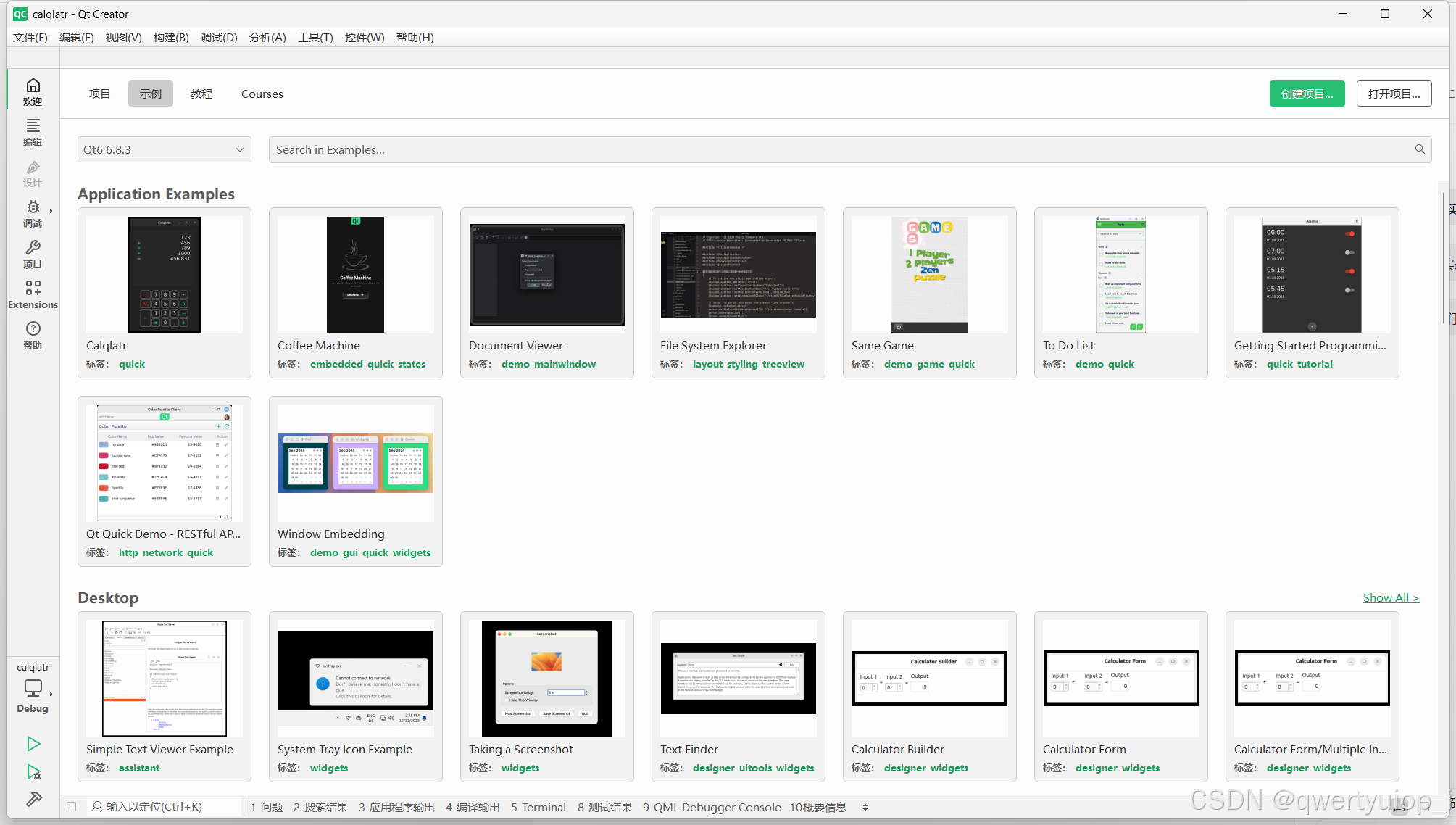Click the embedded tag on Coffee Machine
This screenshot has height=825, width=1456.
[x=337, y=364]
